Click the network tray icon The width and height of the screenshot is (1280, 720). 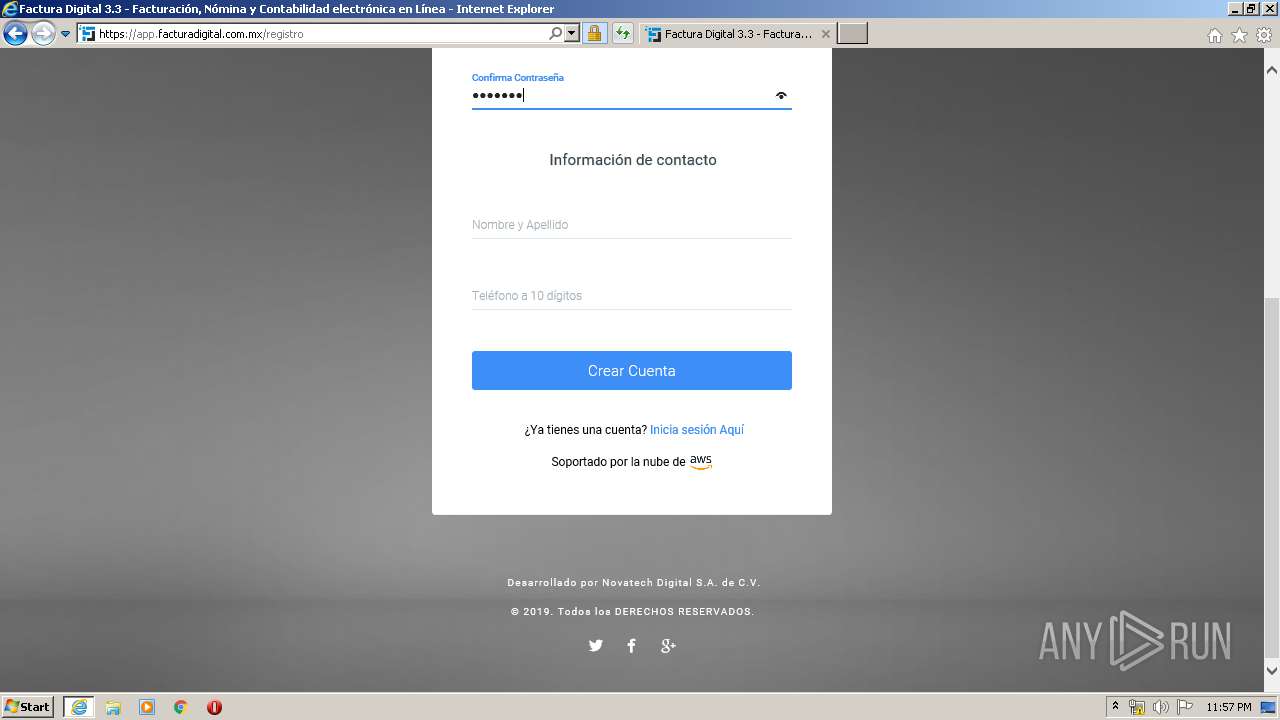tap(1137, 707)
